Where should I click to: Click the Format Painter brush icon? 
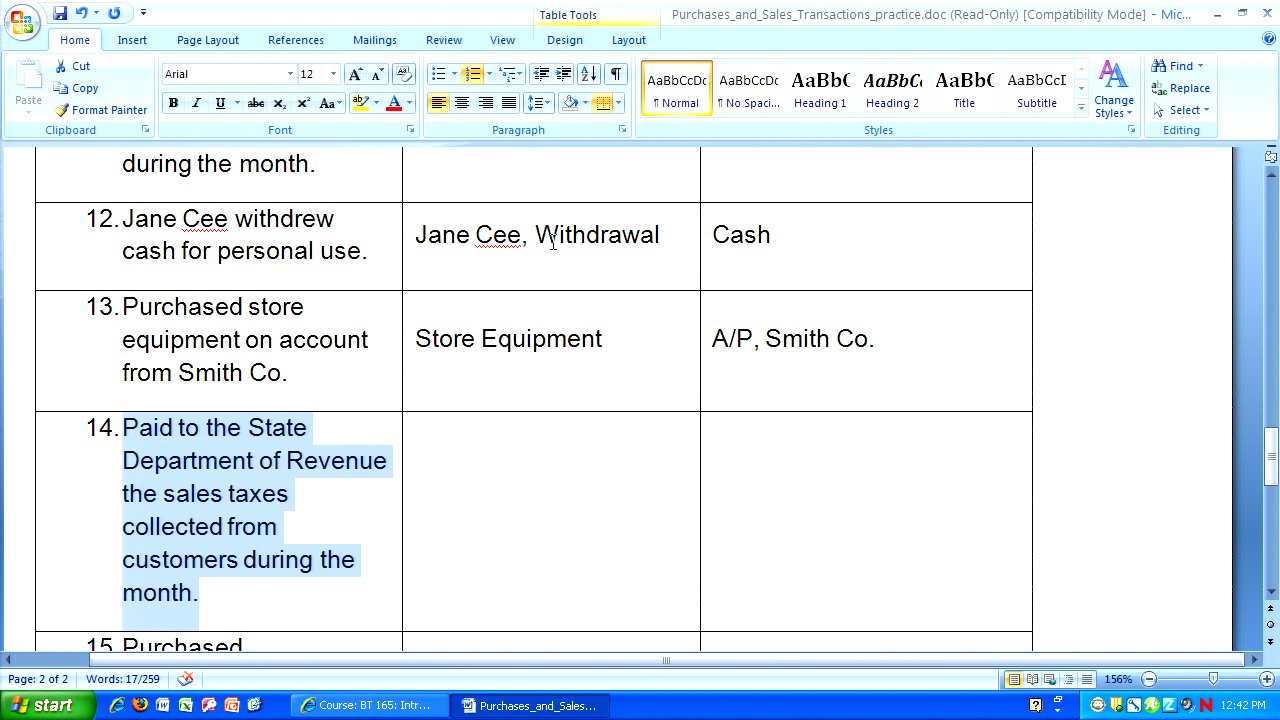coord(62,110)
